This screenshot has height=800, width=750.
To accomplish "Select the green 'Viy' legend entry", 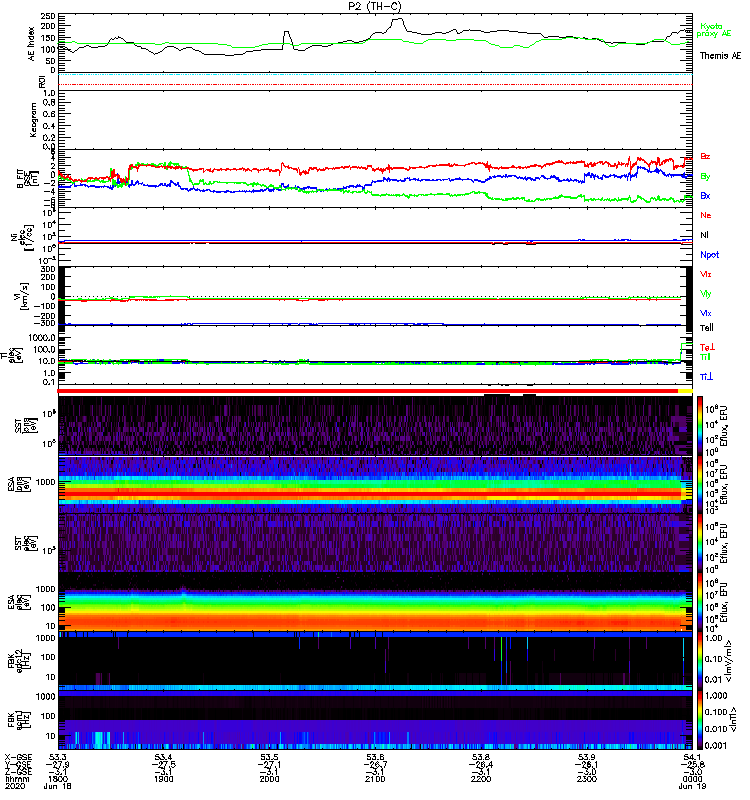I will tap(705, 294).
